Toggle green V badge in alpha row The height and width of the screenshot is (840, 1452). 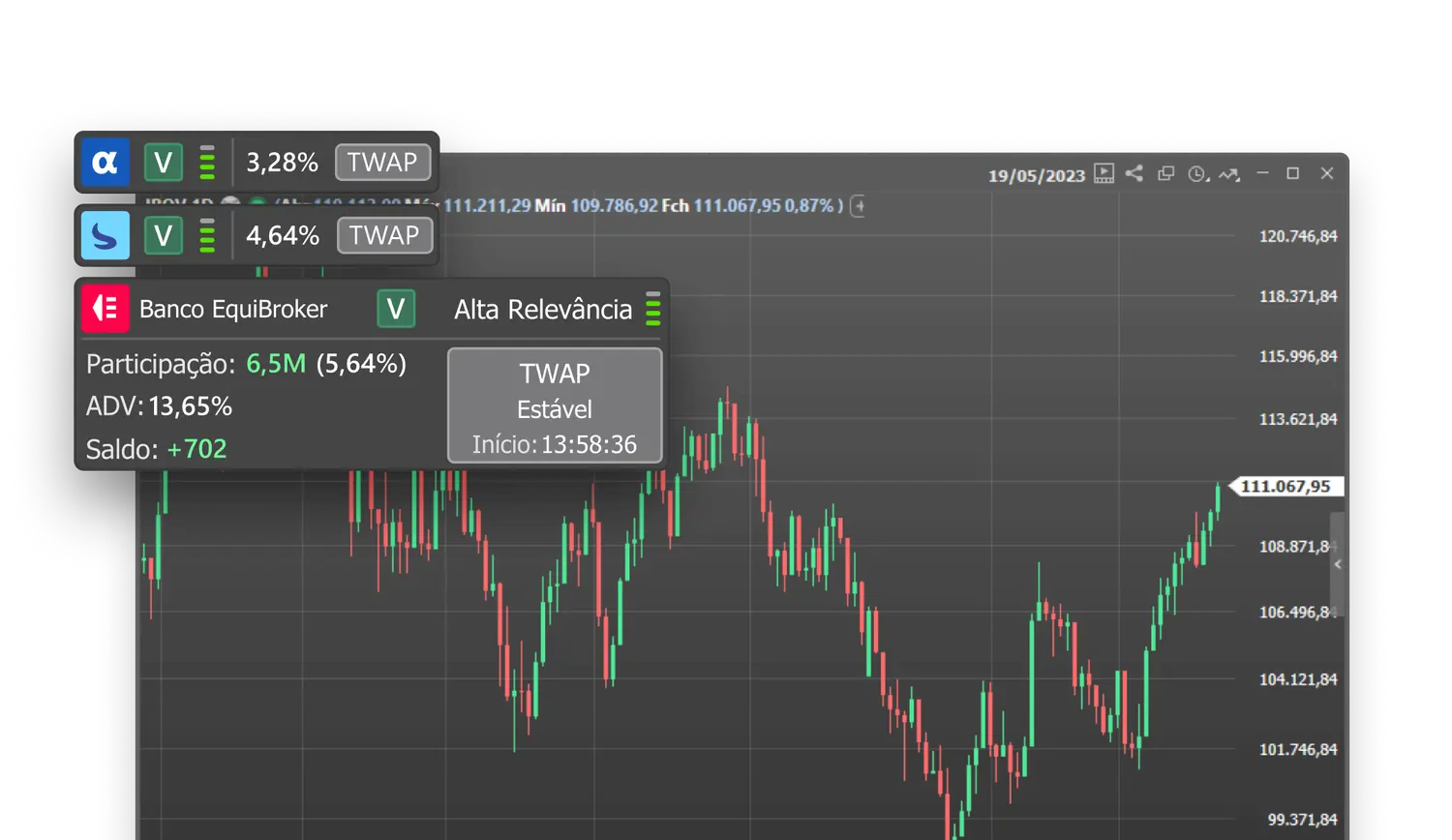(x=164, y=163)
